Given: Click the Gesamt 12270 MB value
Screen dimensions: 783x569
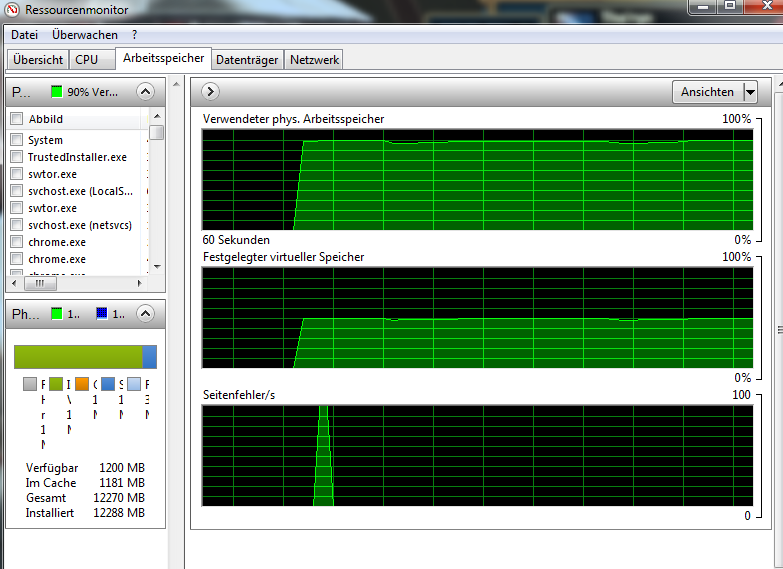Looking at the screenshot, I should [x=119, y=498].
